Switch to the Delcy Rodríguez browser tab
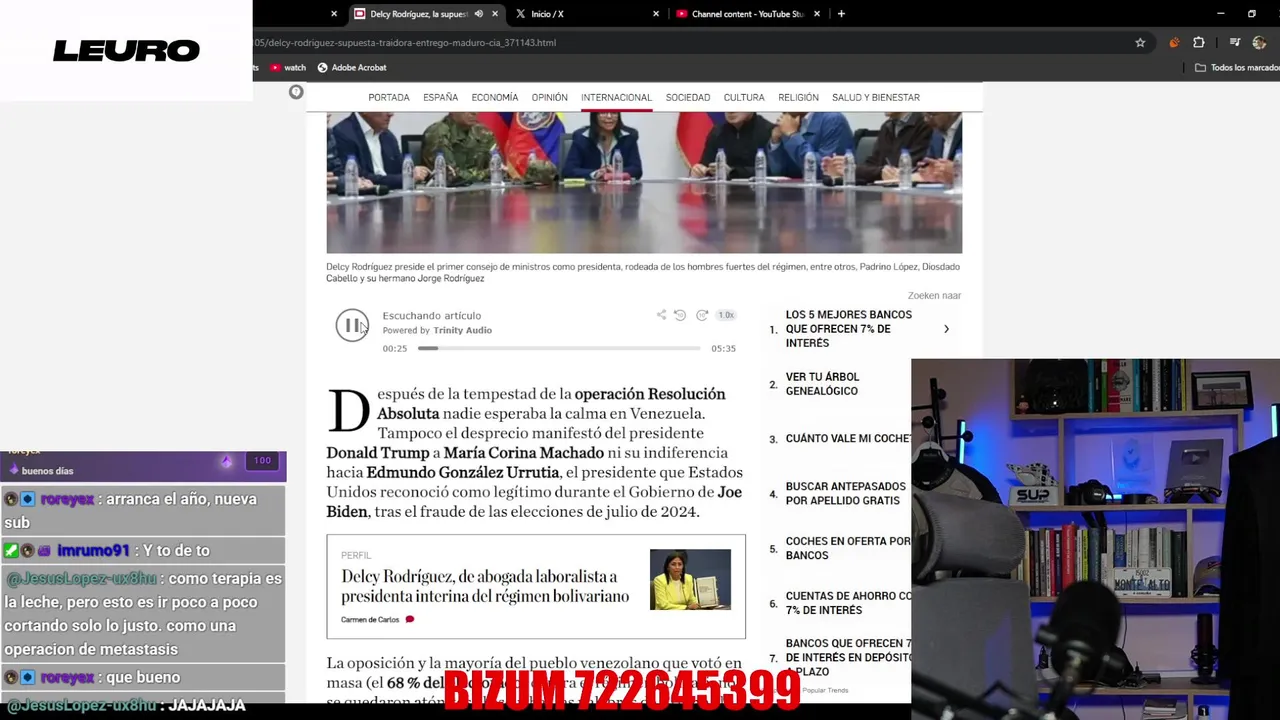The height and width of the screenshot is (720, 1280). [x=418, y=14]
